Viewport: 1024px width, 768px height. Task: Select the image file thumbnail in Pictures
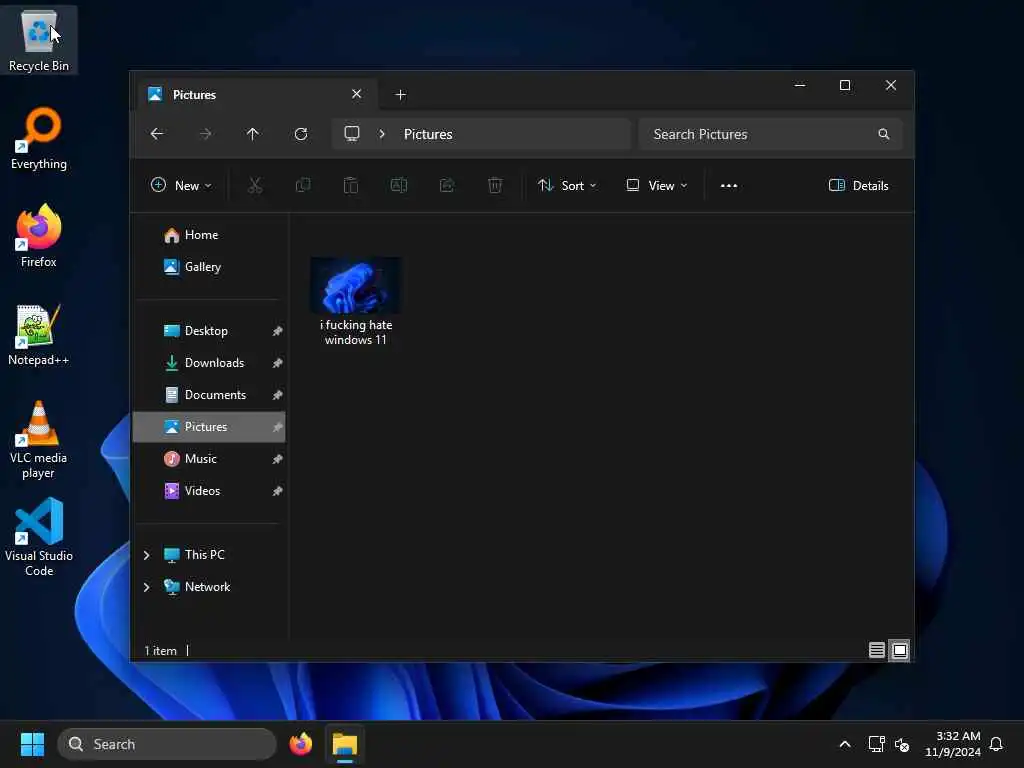click(356, 285)
